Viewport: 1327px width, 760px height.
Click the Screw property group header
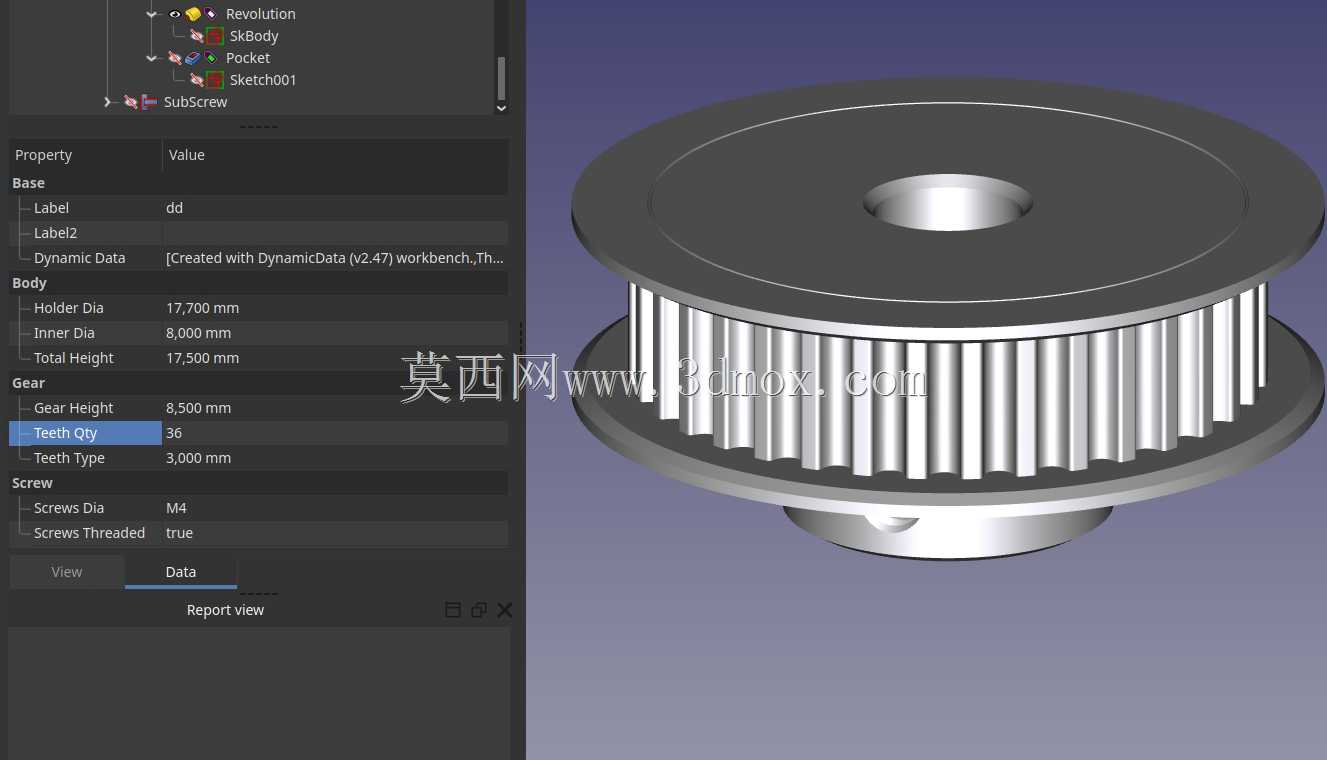click(x=258, y=483)
